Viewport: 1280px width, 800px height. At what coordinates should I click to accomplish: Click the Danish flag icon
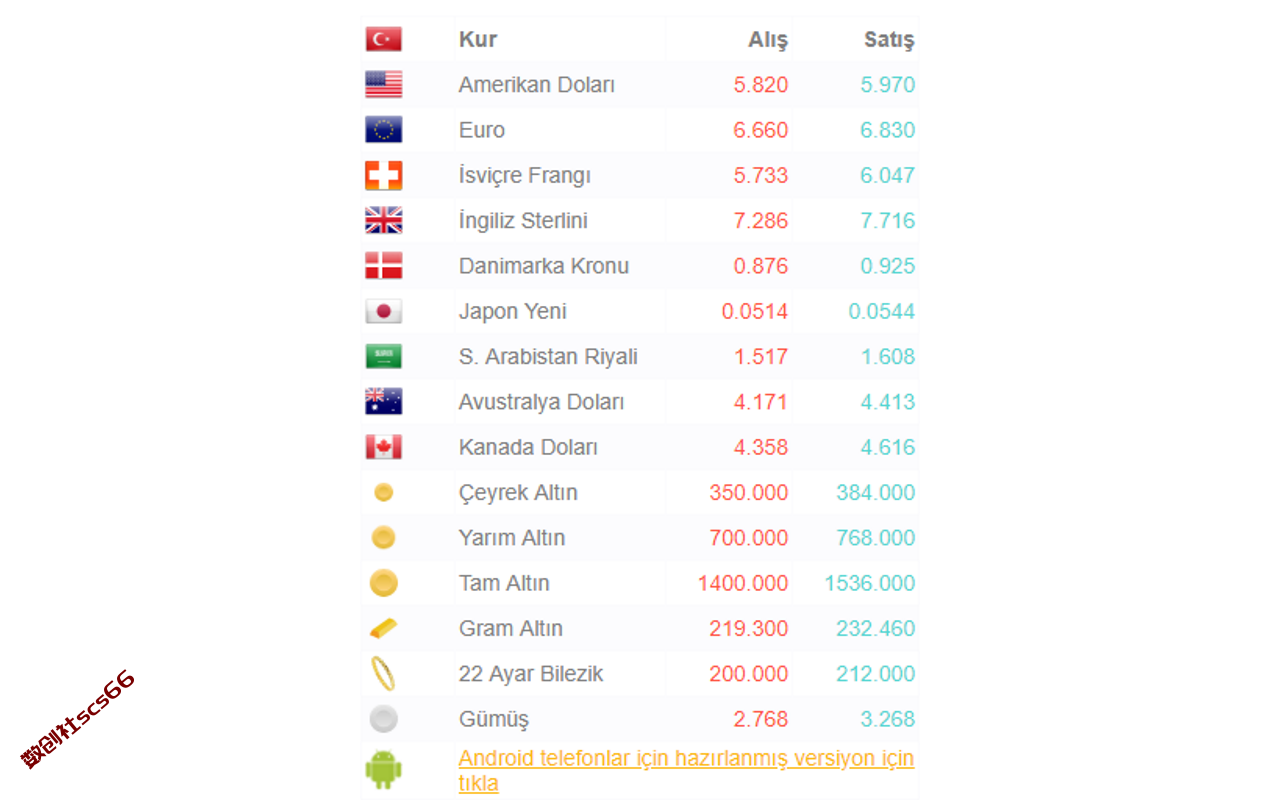(383, 265)
